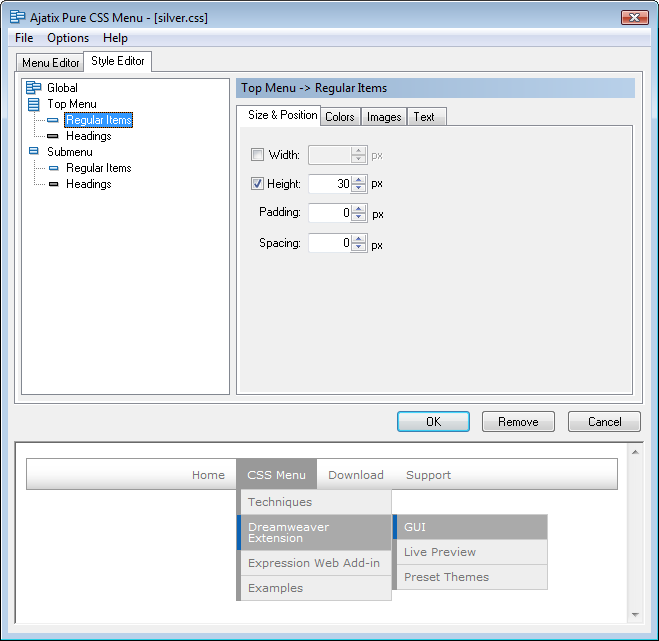
Task: Confirm with the OK button
Action: pyautogui.click(x=433, y=422)
